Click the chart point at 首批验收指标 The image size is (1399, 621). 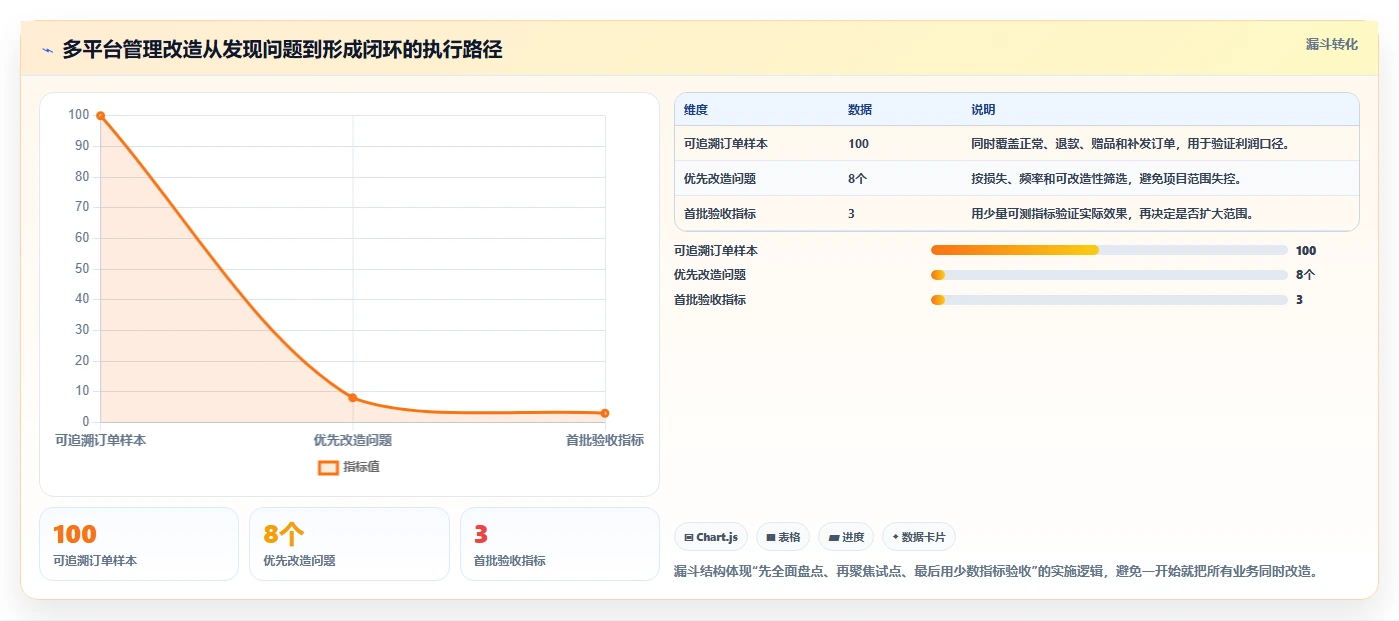click(605, 413)
